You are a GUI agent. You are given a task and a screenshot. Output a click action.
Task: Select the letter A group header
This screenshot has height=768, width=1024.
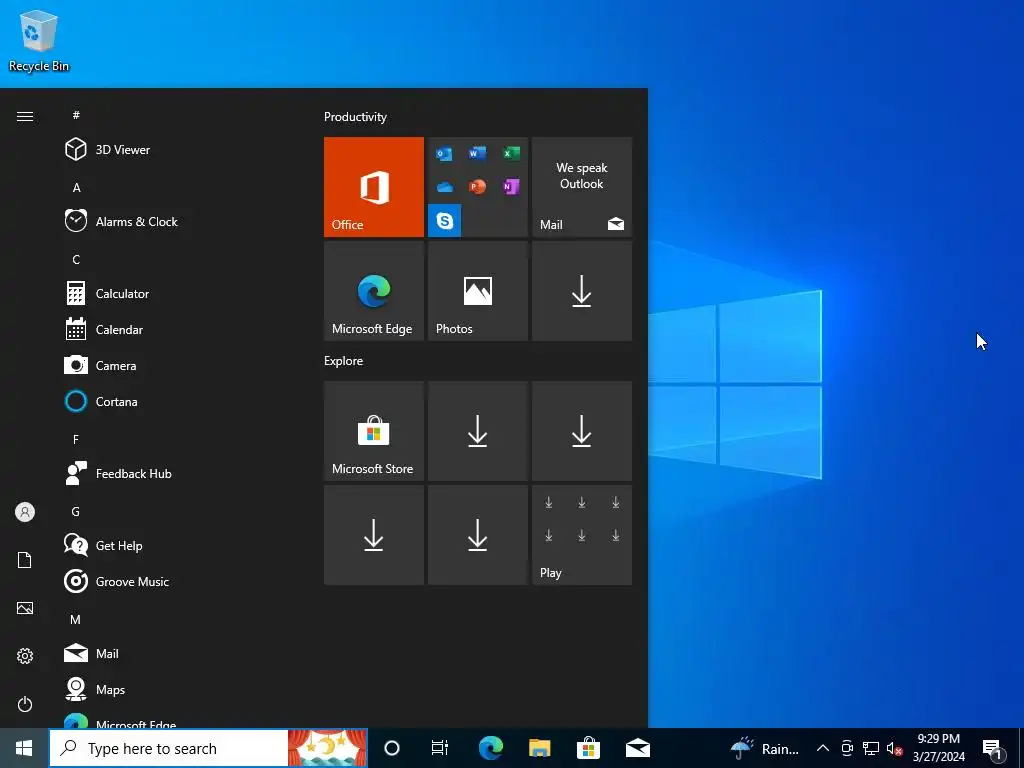point(76,188)
